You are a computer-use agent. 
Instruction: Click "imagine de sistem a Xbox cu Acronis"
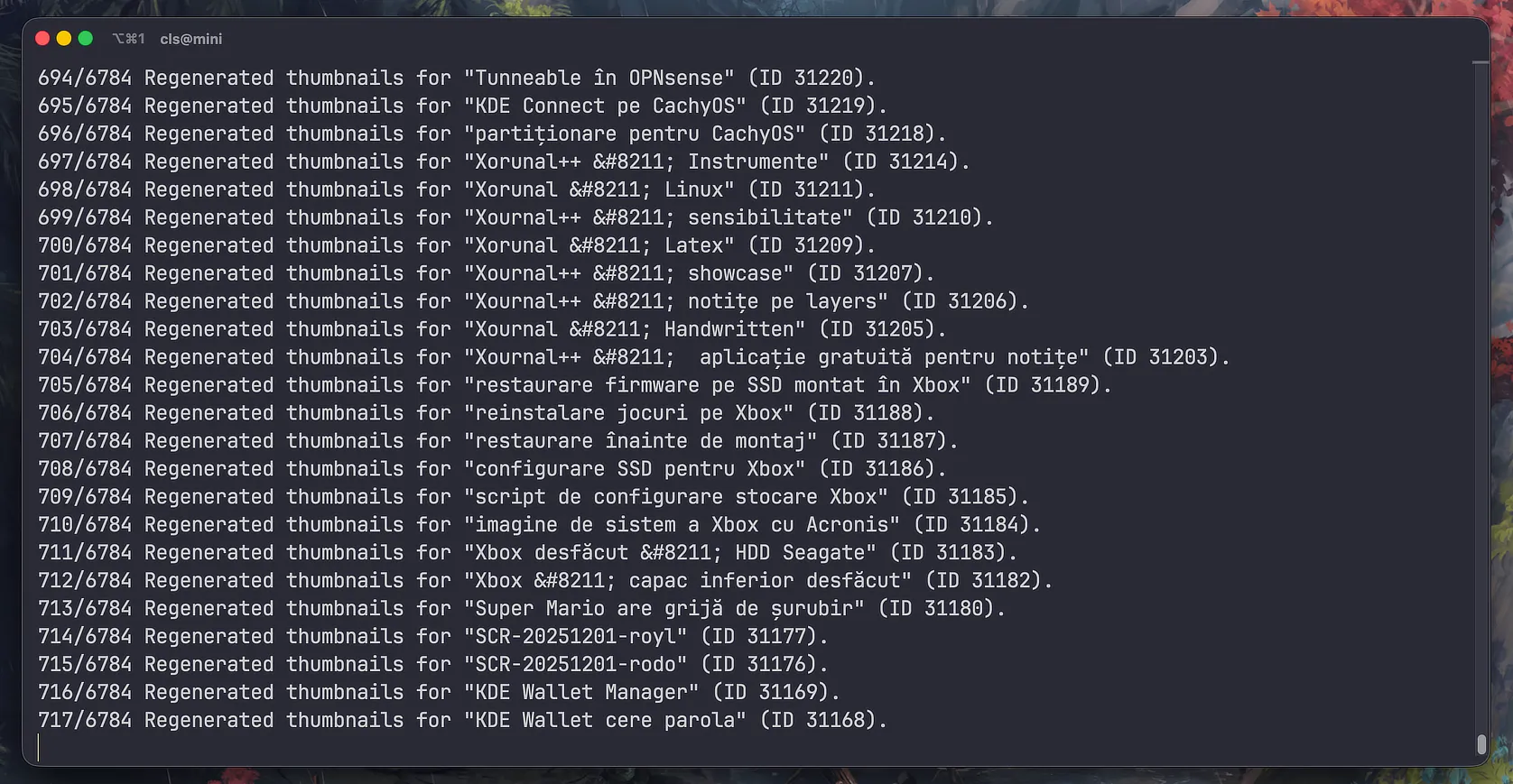682,525
